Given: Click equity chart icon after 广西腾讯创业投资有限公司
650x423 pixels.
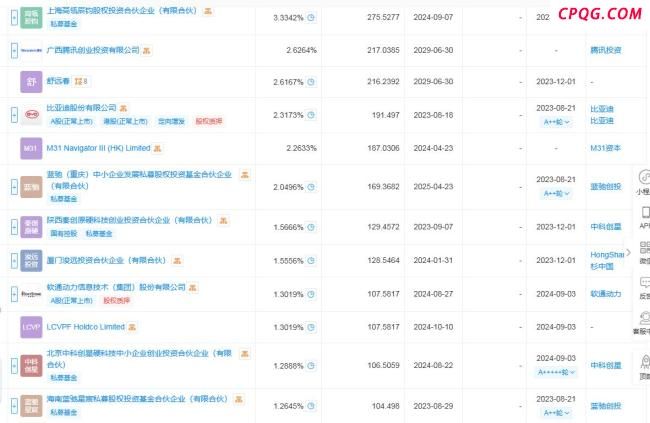Looking at the screenshot, I should (x=146, y=51).
